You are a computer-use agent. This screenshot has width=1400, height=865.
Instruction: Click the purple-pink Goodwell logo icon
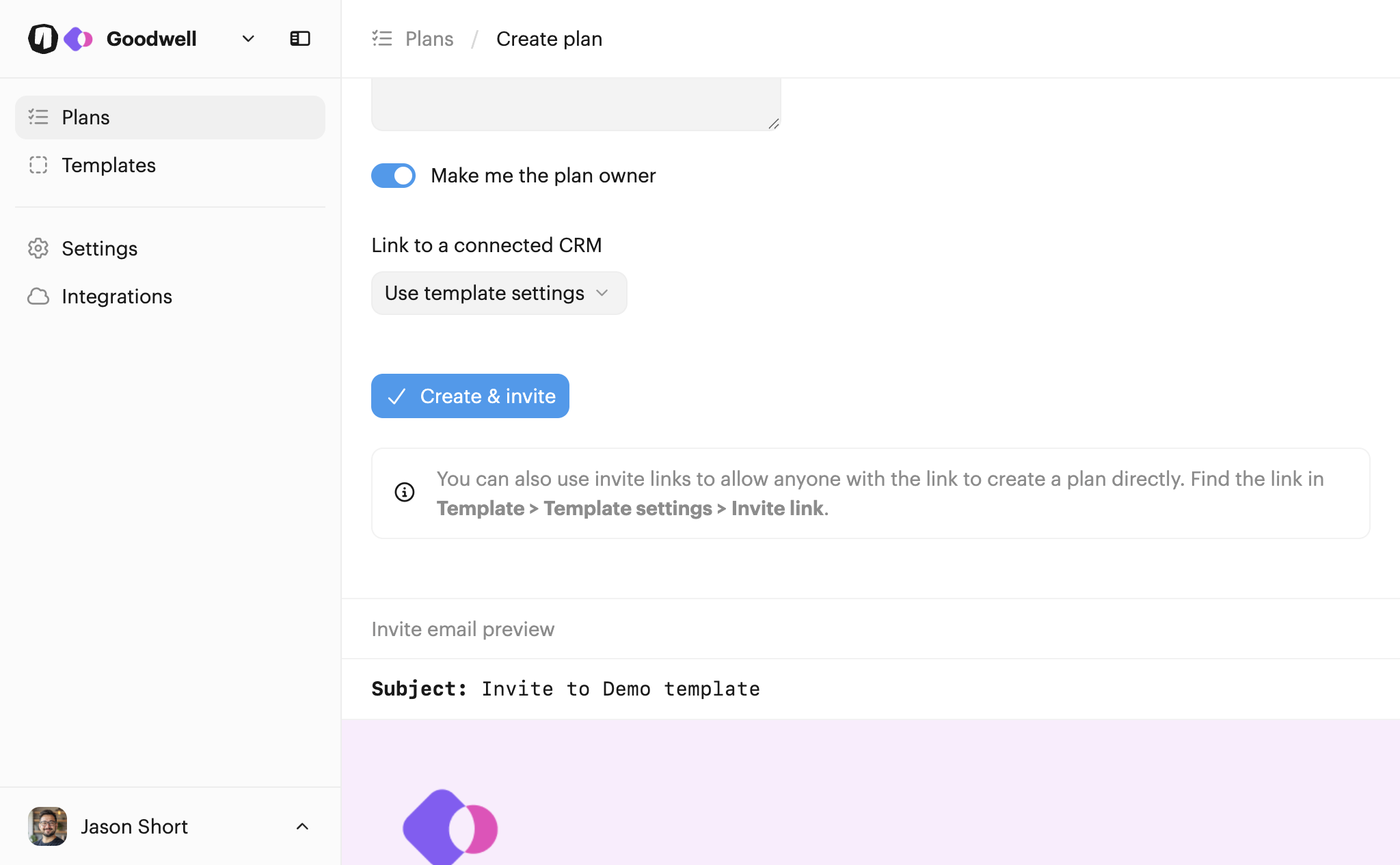click(x=78, y=39)
